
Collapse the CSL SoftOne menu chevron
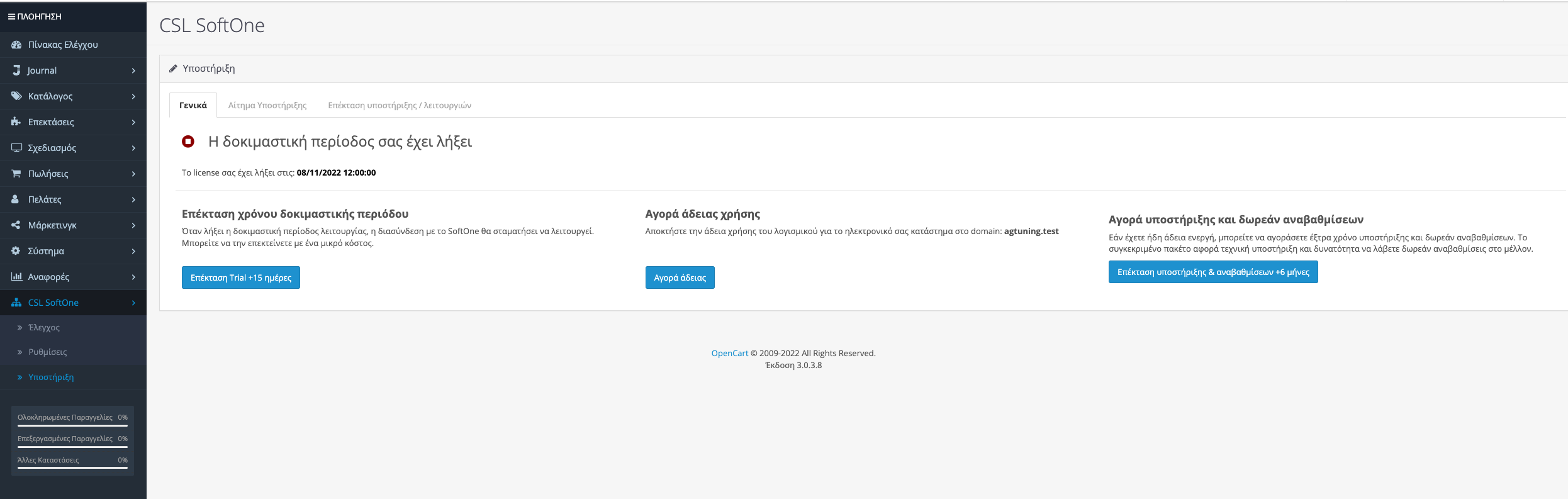pyautogui.click(x=133, y=303)
